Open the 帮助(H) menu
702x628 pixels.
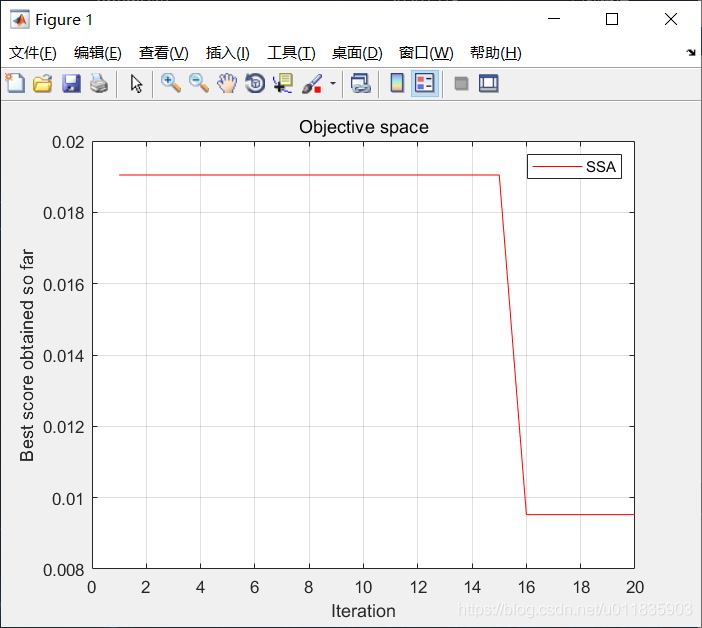[496, 53]
